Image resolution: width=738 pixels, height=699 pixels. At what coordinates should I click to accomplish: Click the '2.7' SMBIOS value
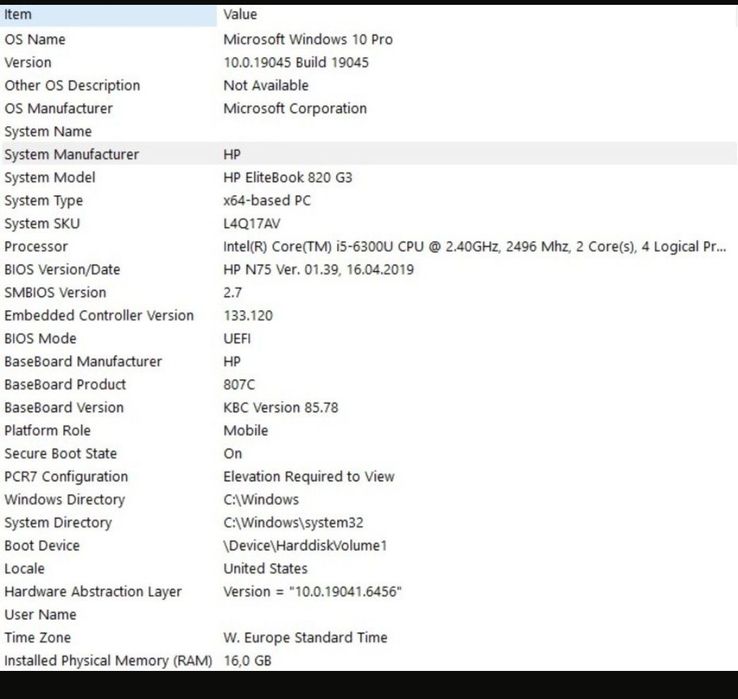(x=232, y=293)
